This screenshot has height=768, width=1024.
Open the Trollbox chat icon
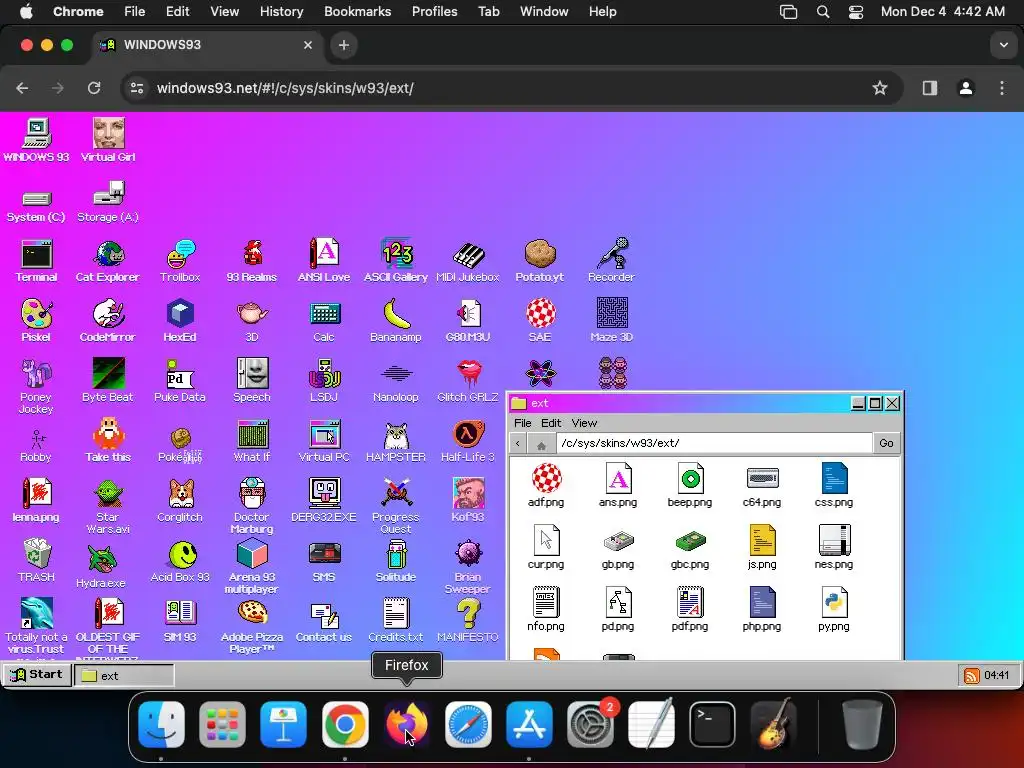(180, 261)
